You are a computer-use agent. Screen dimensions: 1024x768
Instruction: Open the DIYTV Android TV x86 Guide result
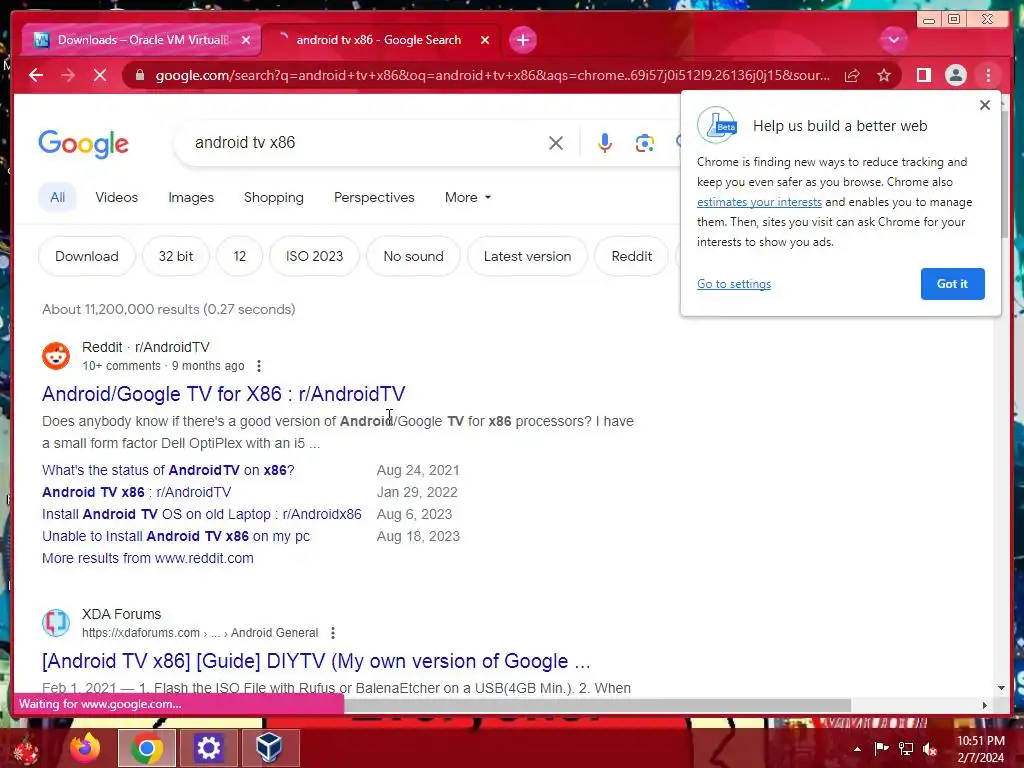(316, 661)
